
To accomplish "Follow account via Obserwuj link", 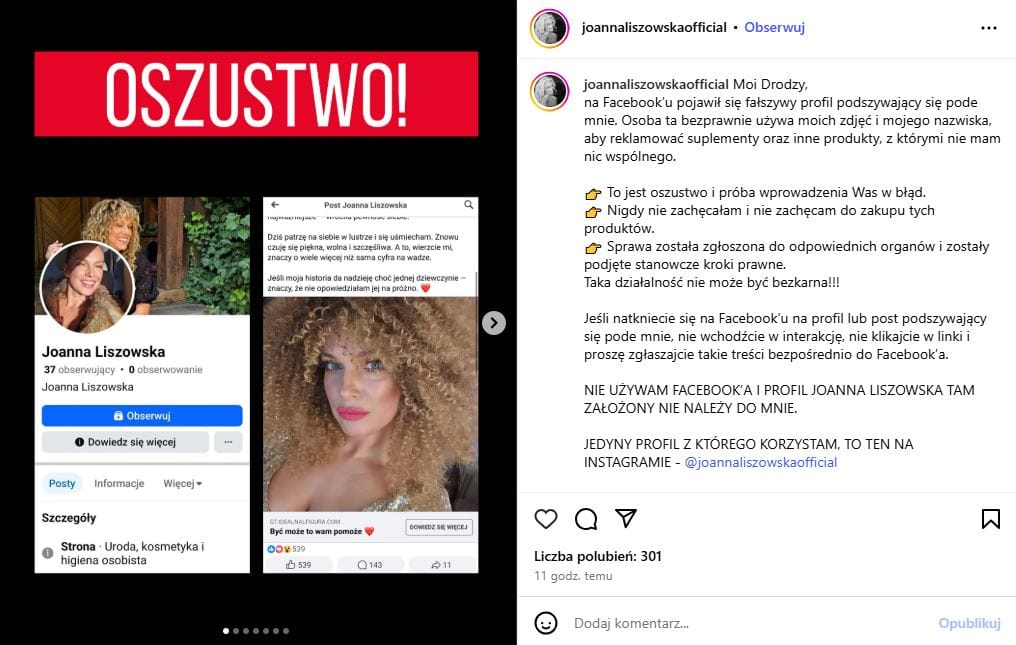I will pos(774,27).
